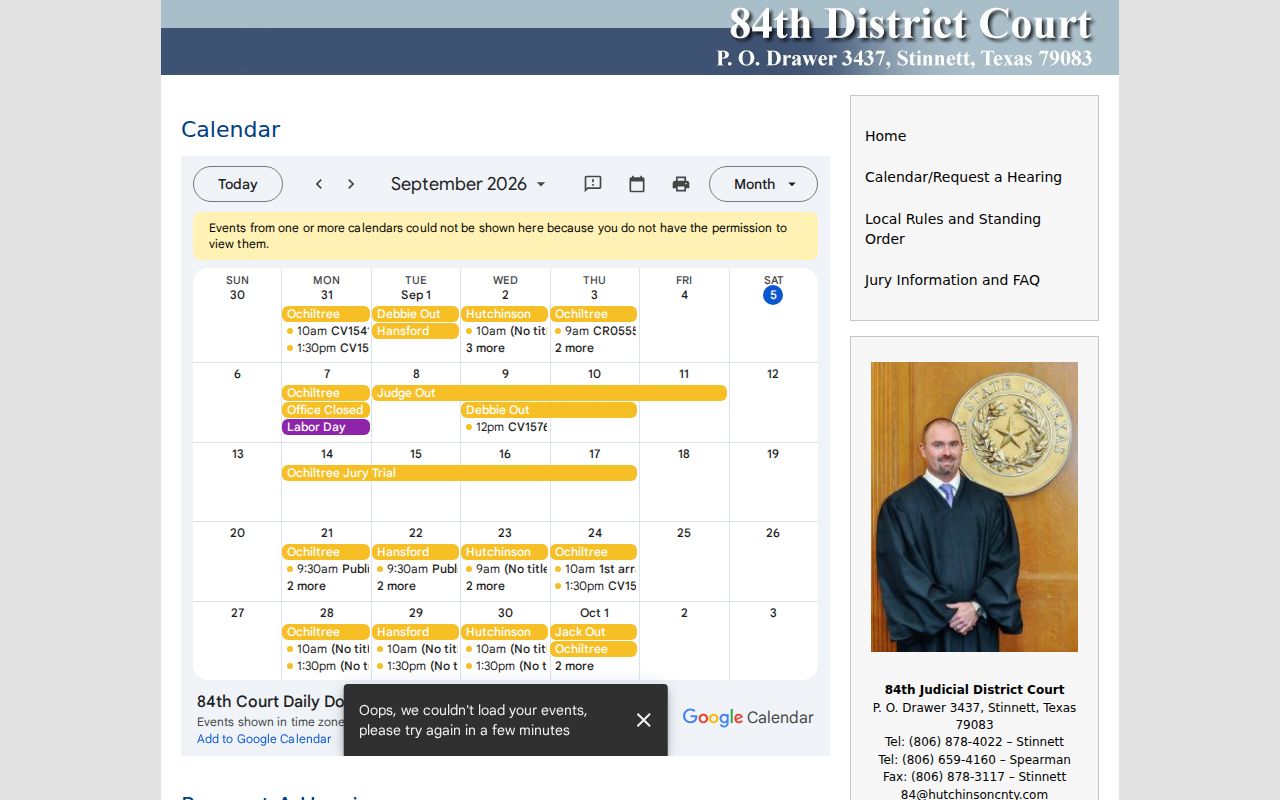Open Jury Information and FAQ
The width and height of the screenshot is (1280, 800).
click(x=952, y=280)
